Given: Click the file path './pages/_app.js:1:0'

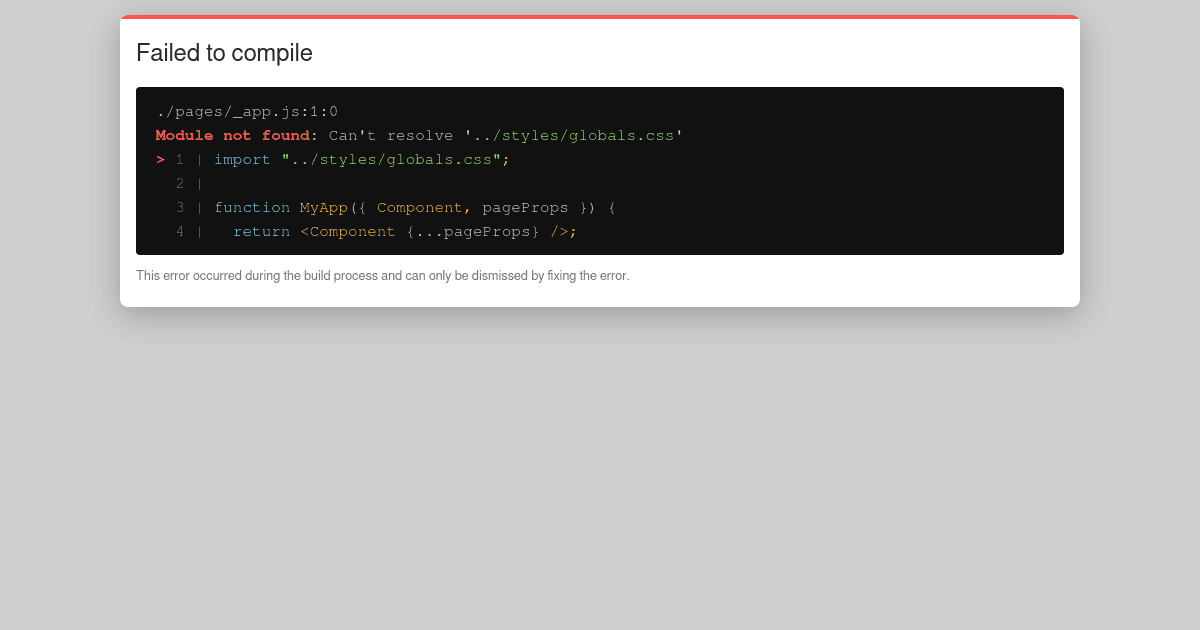Looking at the screenshot, I should click(x=248, y=111).
